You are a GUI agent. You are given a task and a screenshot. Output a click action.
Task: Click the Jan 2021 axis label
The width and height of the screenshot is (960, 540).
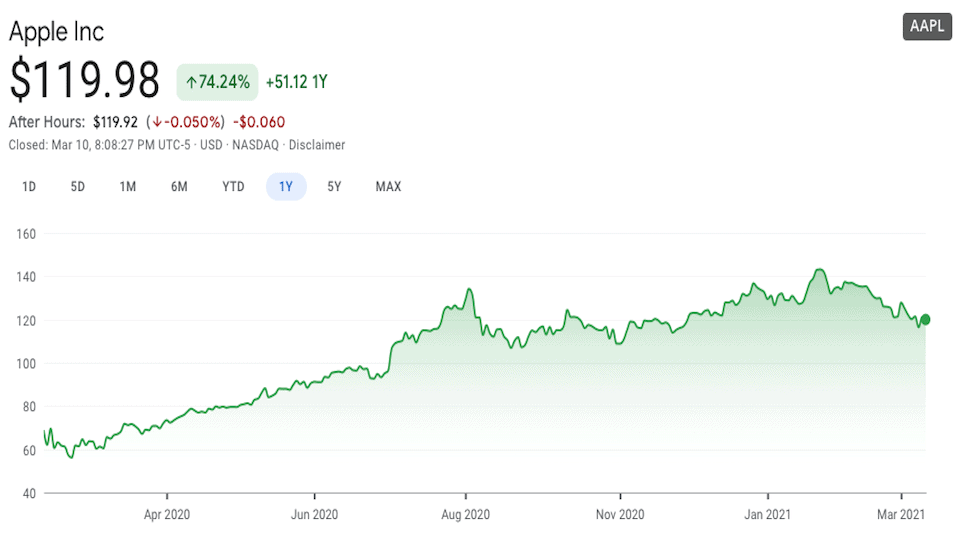[x=768, y=515]
